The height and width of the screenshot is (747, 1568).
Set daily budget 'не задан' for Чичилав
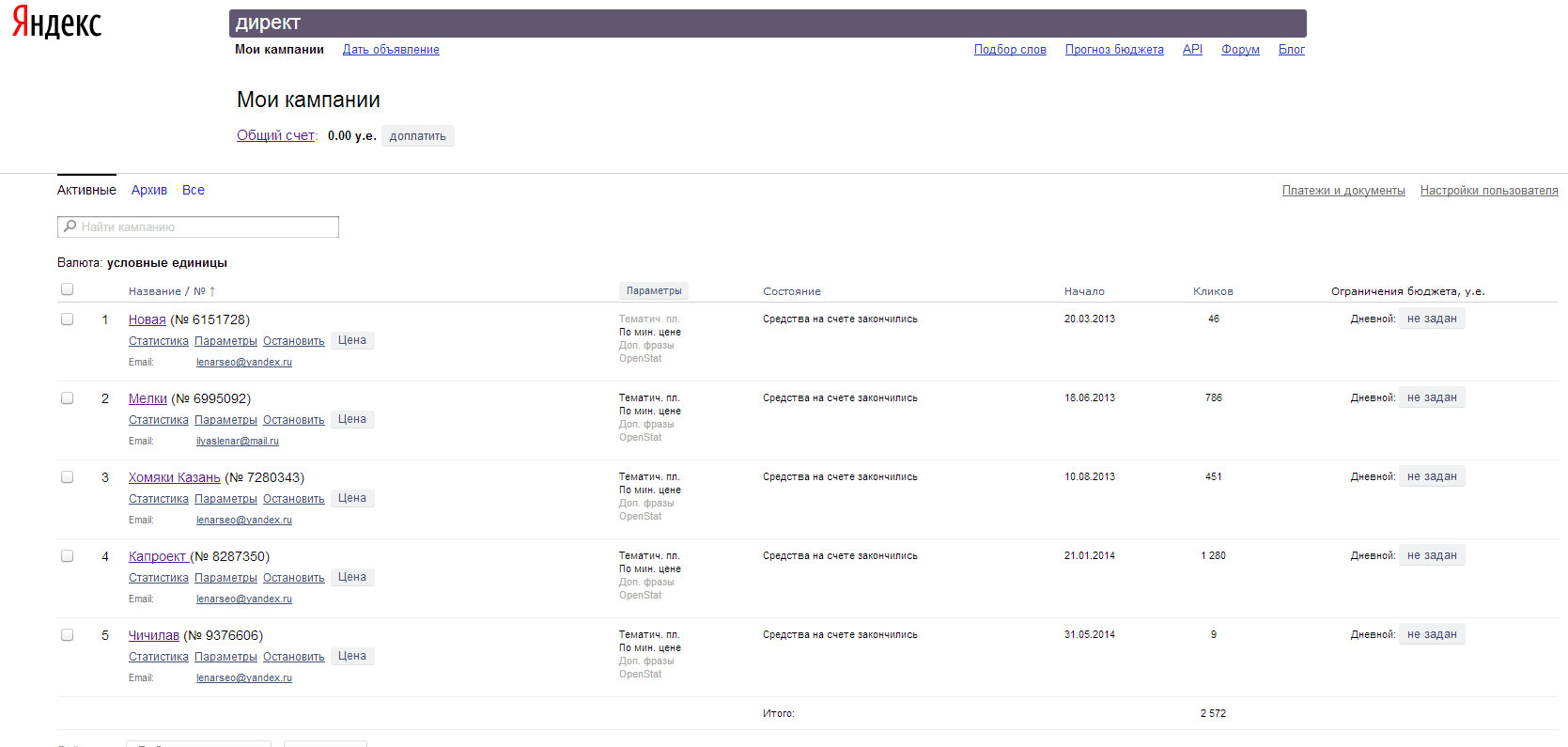click(1432, 634)
